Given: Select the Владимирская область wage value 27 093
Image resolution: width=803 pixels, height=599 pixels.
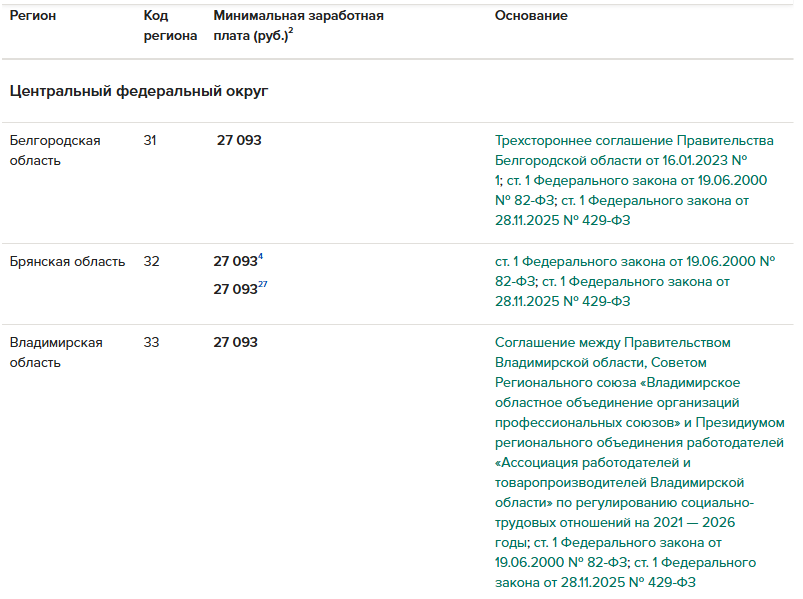Looking at the screenshot, I should point(235,342).
